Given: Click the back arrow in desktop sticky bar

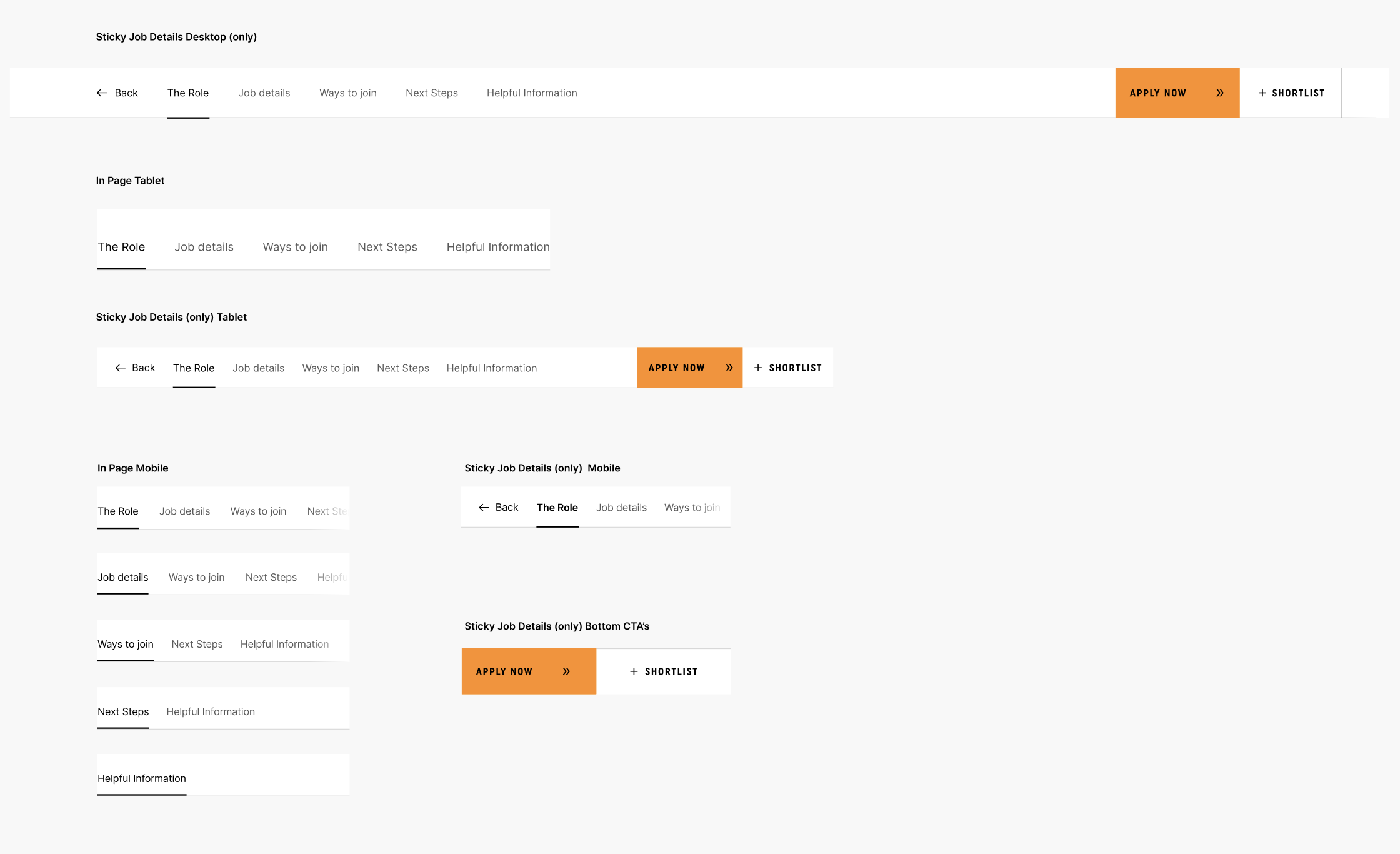Looking at the screenshot, I should tap(102, 93).
